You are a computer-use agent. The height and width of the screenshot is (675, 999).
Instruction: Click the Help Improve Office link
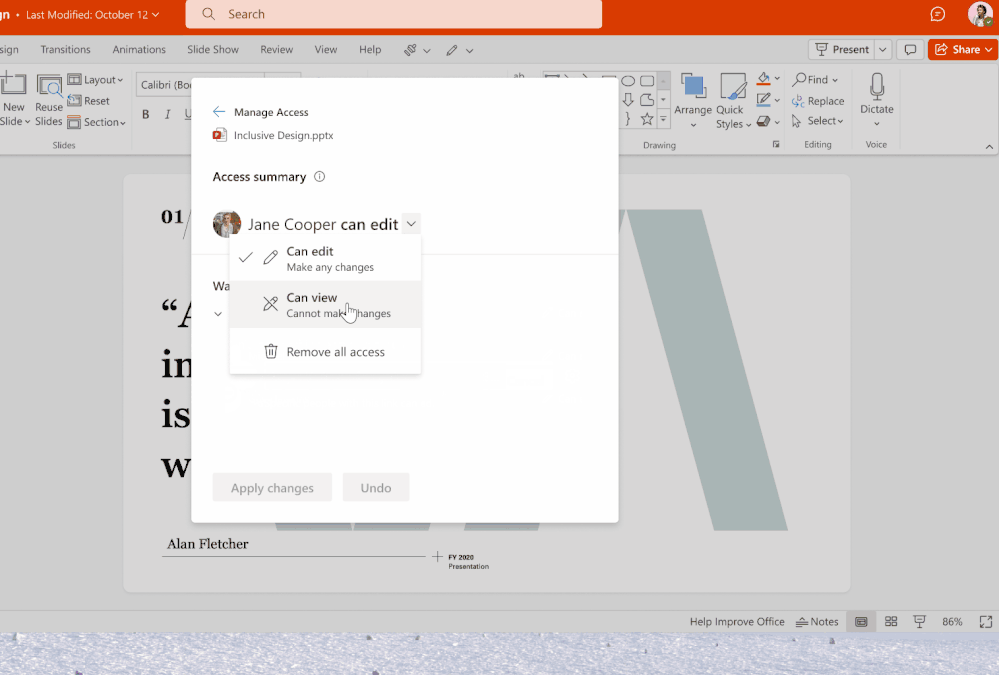737,622
